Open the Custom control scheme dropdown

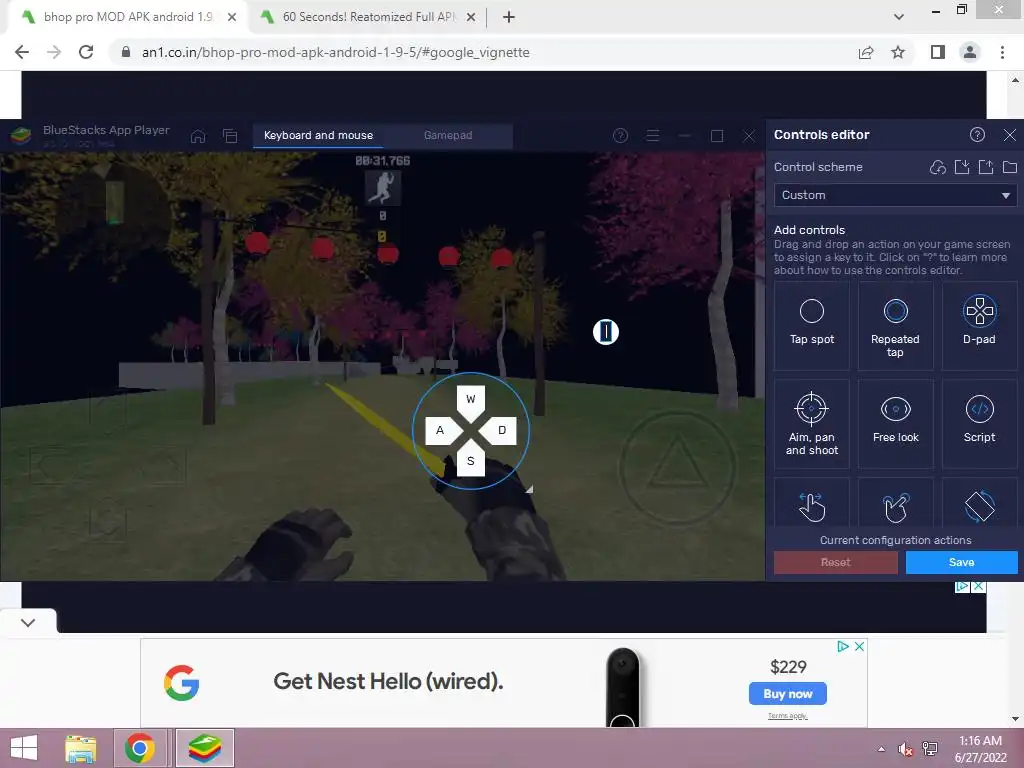point(895,195)
